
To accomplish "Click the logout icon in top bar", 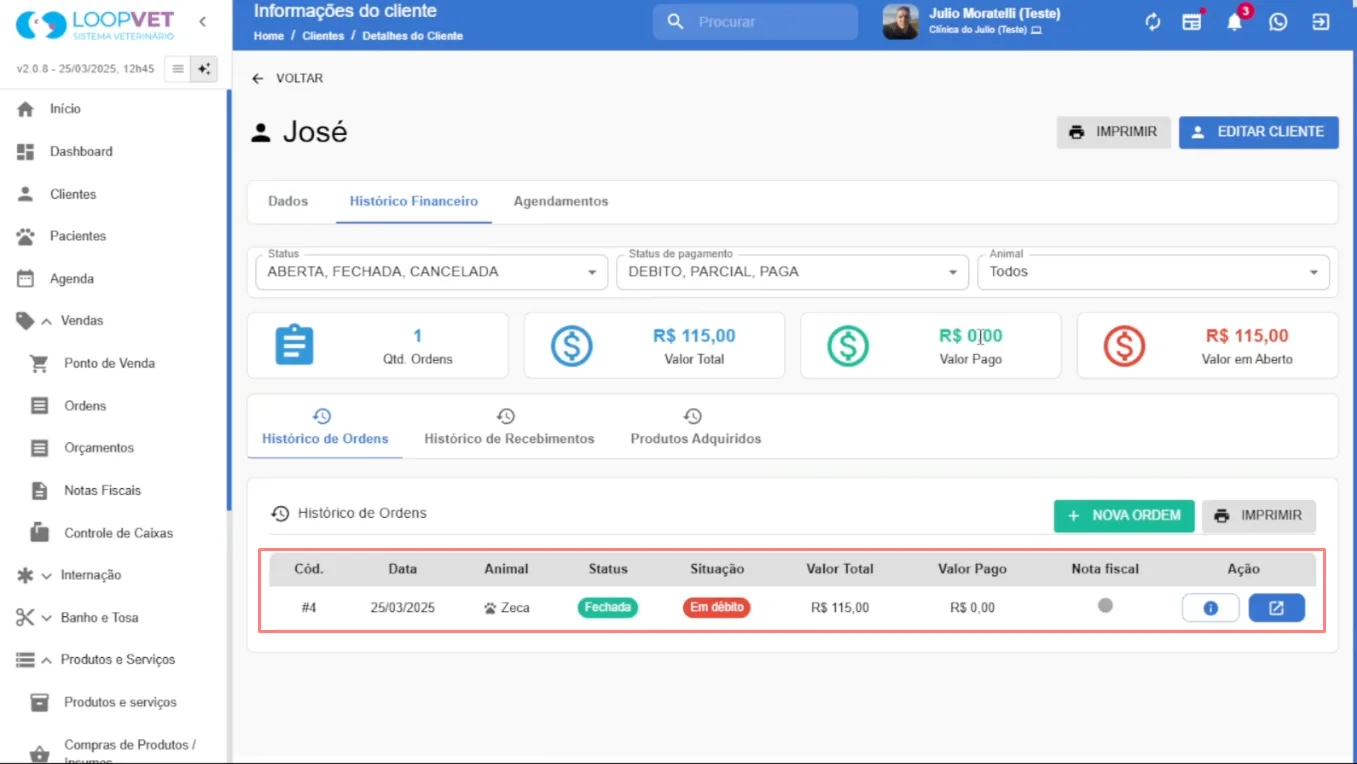I will pyautogui.click(x=1321, y=22).
